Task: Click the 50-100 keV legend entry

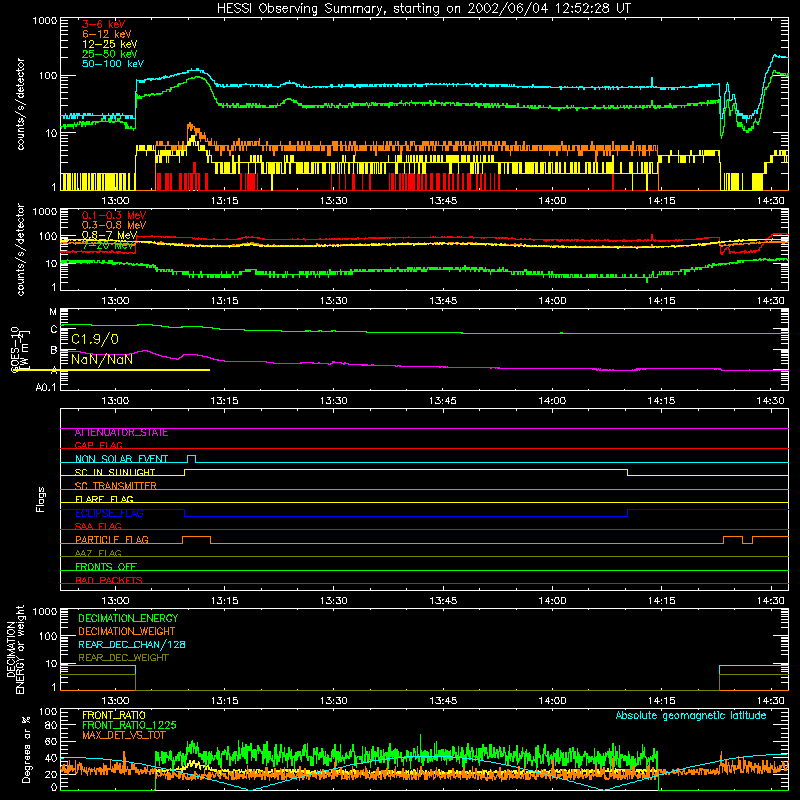Action: pos(113,64)
